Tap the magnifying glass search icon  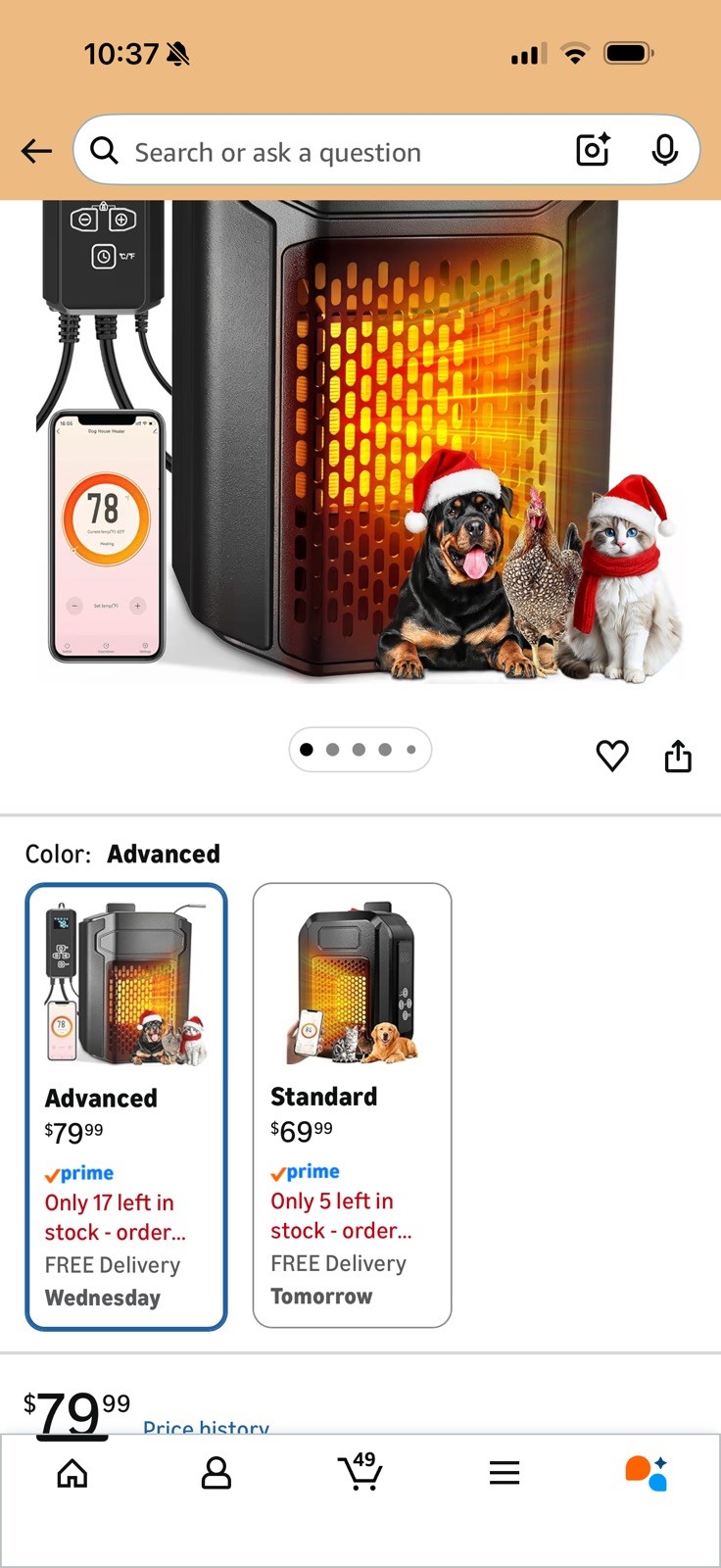[x=104, y=150]
